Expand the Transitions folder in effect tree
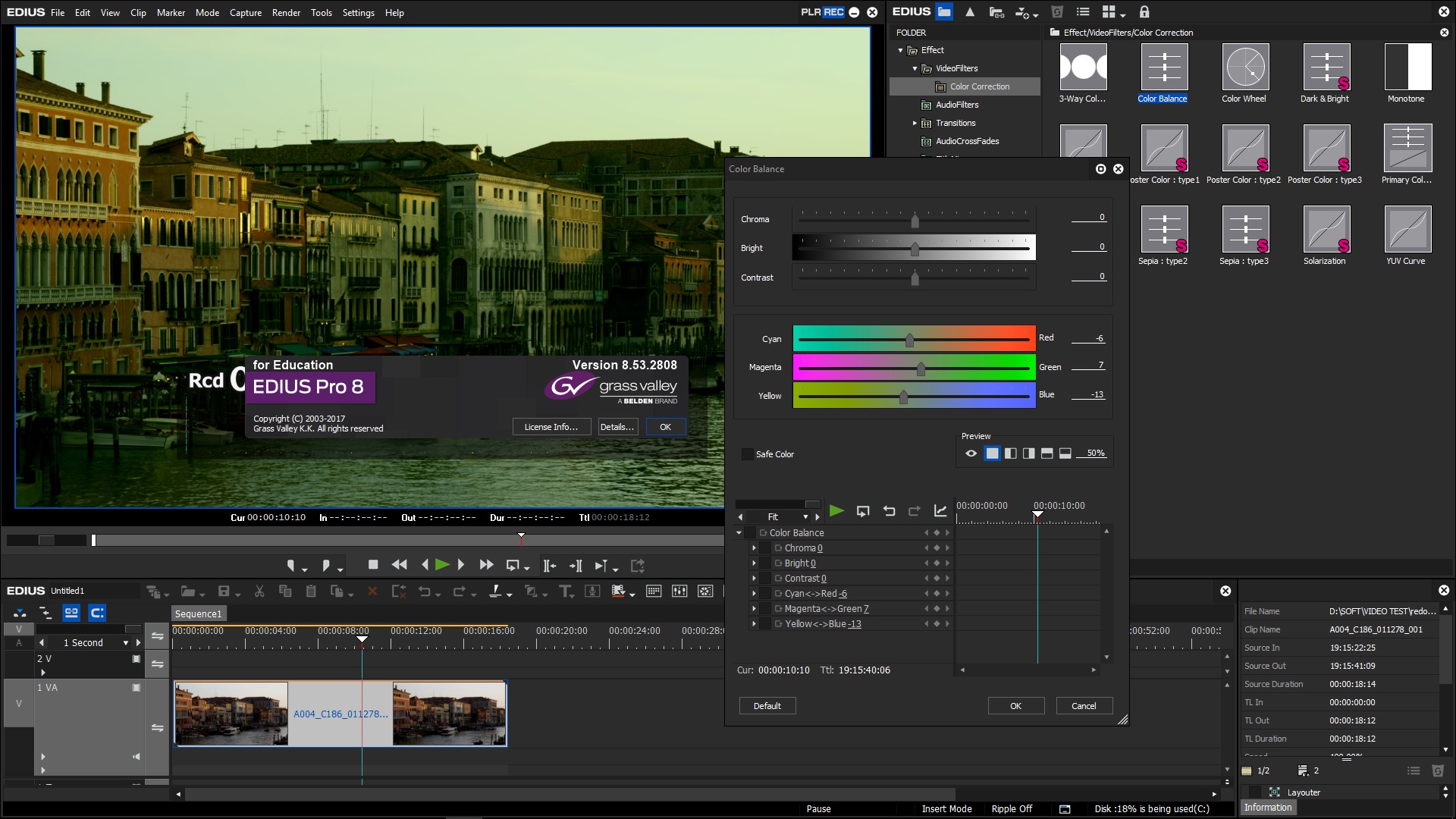 [x=915, y=123]
